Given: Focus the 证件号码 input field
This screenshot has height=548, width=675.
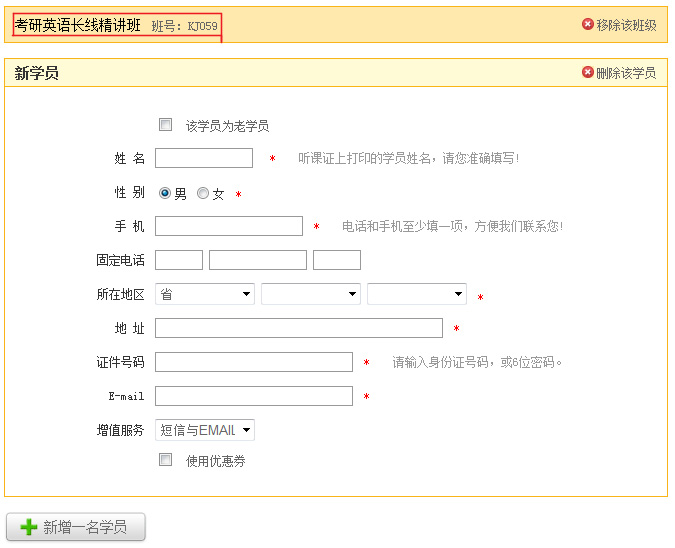Looking at the screenshot, I should tap(254, 362).
